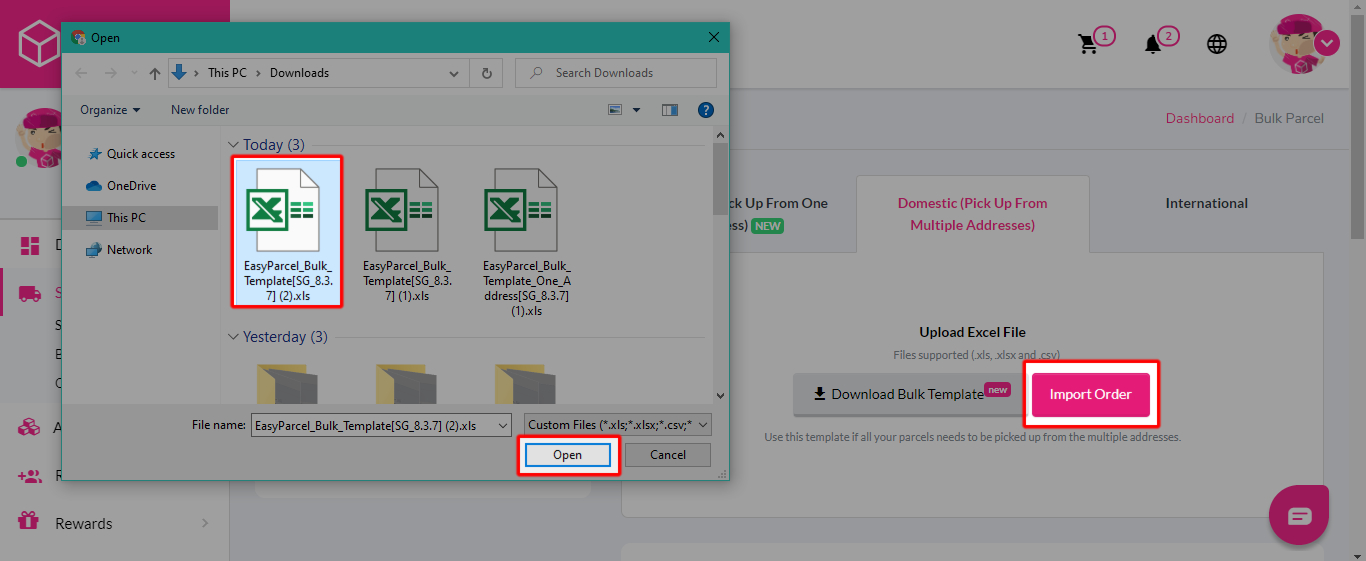Click This PC in address breadcrumb
This screenshot has height=561, width=1366.
click(x=226, y=73)
